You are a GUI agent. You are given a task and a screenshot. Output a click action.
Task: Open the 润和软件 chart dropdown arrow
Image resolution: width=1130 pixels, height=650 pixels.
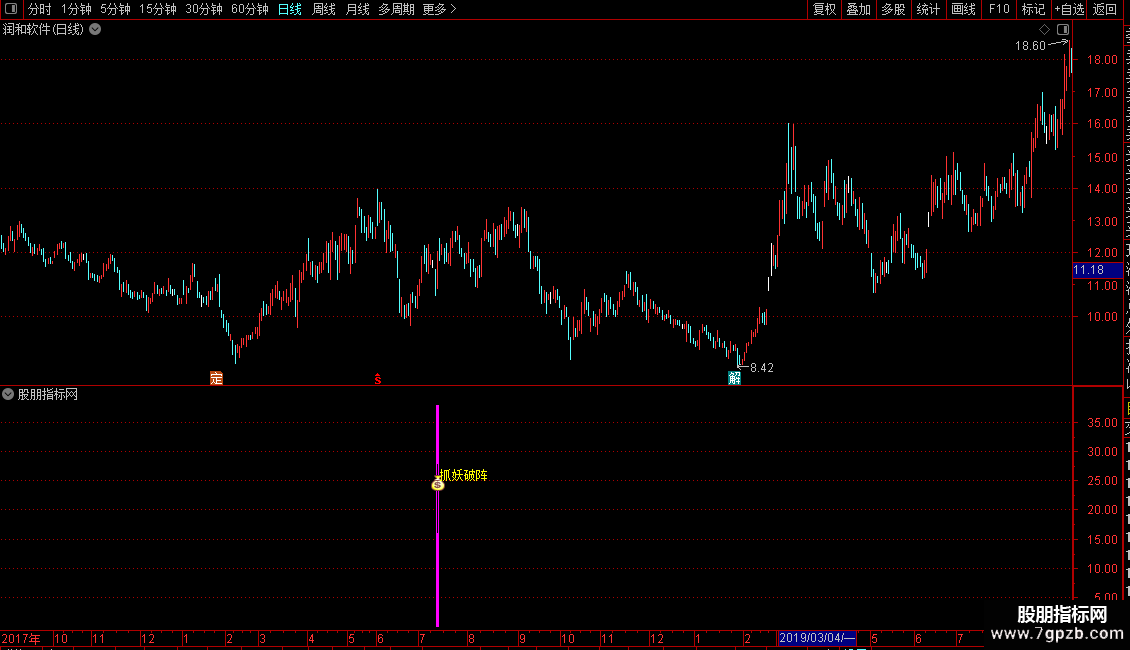pos(95,30)
